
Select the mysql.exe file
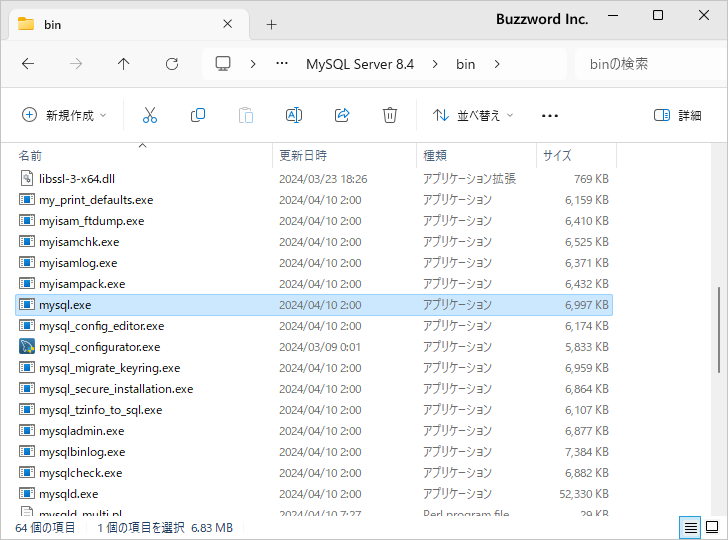tap(314, 305)
